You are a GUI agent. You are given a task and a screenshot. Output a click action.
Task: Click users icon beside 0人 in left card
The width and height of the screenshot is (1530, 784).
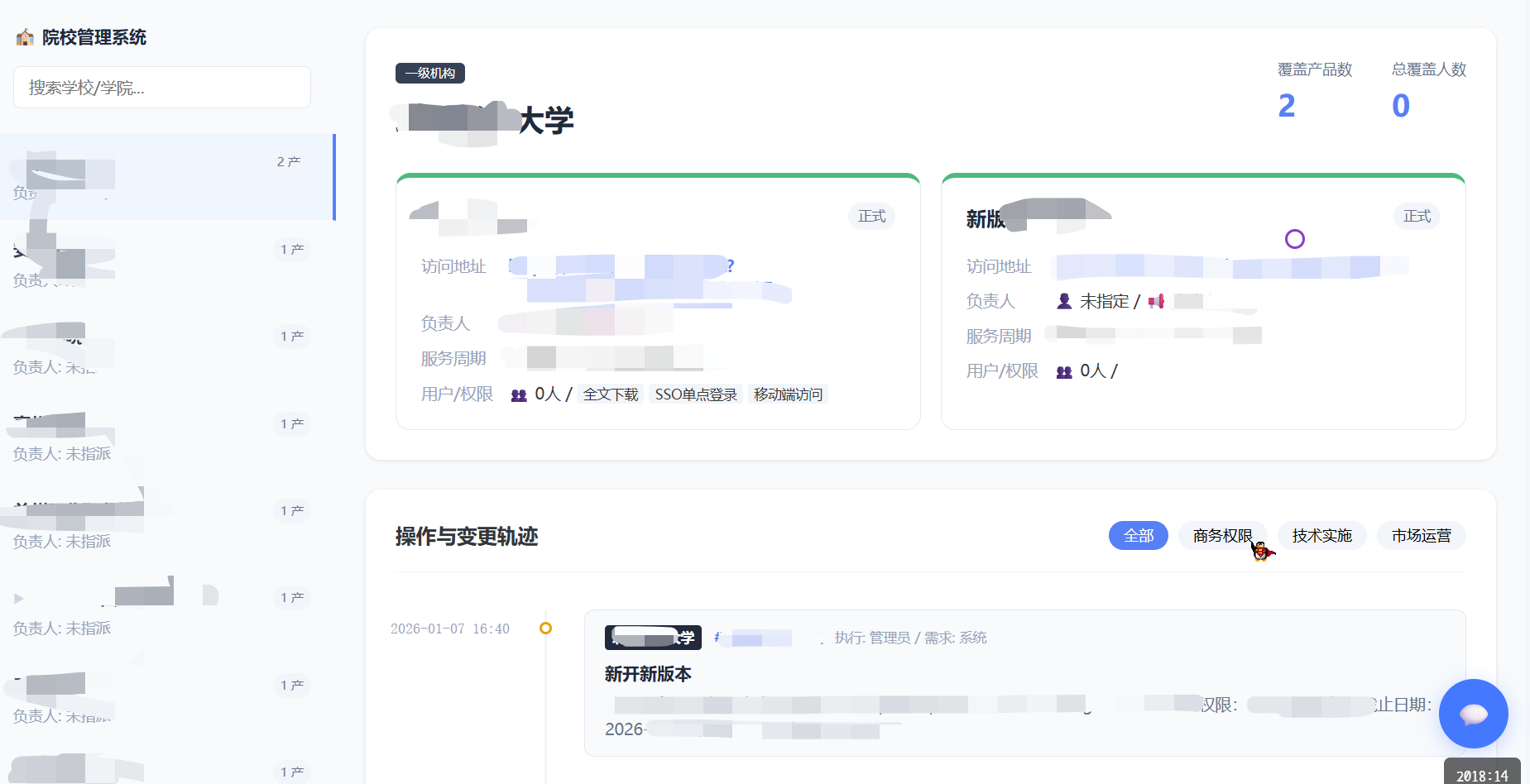click(x=519, y=395)
